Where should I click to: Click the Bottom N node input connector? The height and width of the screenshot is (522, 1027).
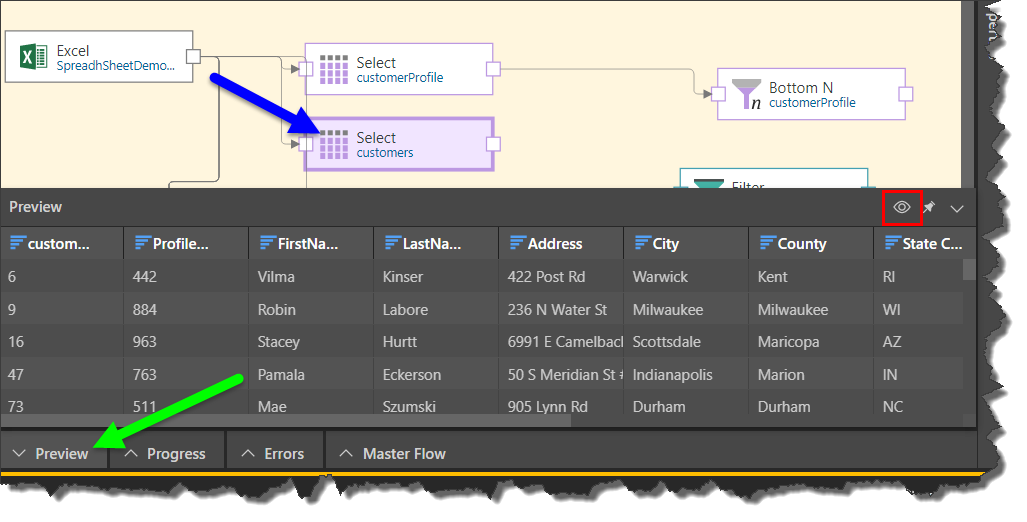pos(717,94)
